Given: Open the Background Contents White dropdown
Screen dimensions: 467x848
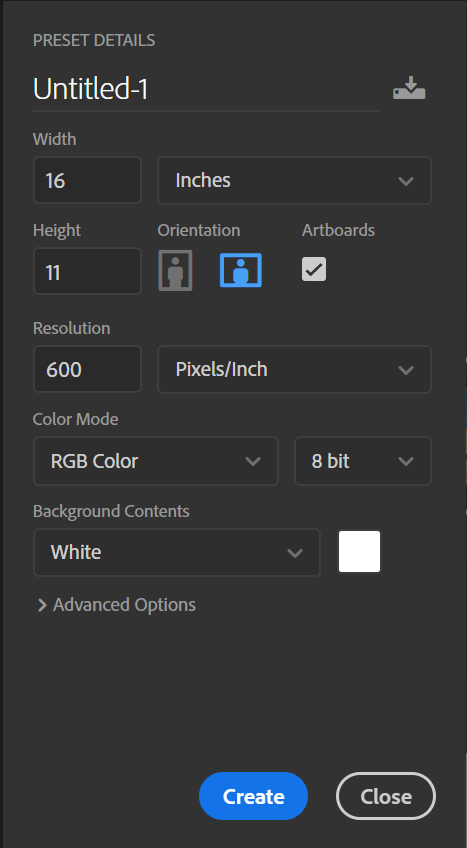Looking at the screenshot, I should 177,552.
